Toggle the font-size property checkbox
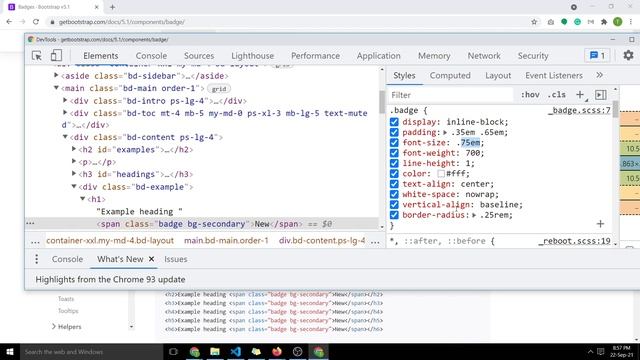This screenshot has width=640, height=360. [394, 142]
